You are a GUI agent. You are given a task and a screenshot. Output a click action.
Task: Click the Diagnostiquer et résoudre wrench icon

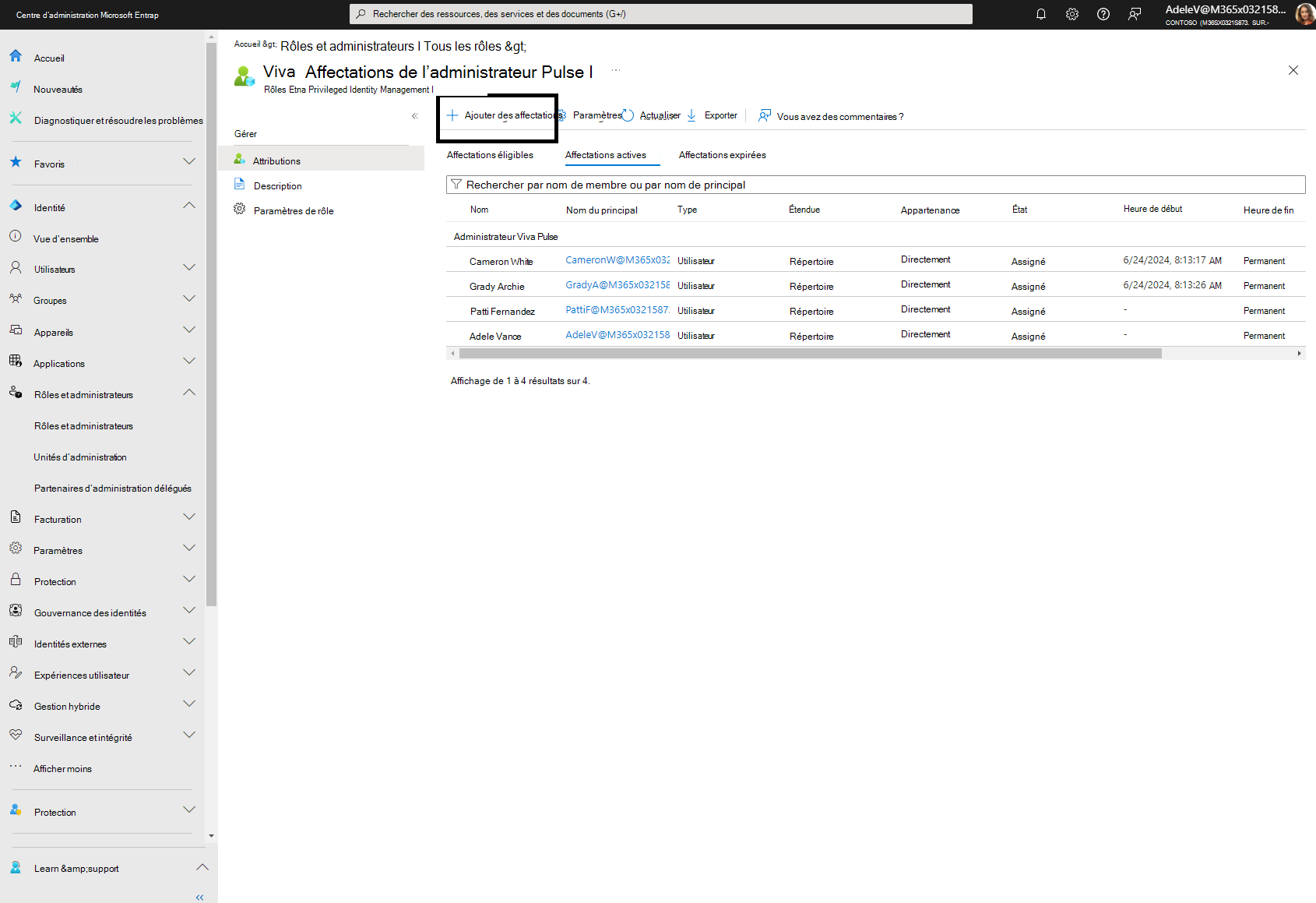click(16, 118)
